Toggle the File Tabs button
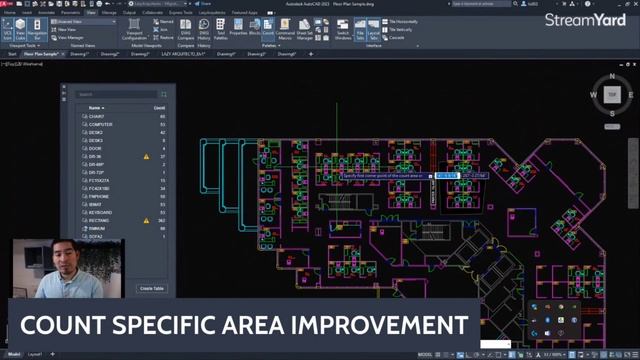Image resolution: width=640 pixels, height=360 pixels. (360, 29)
